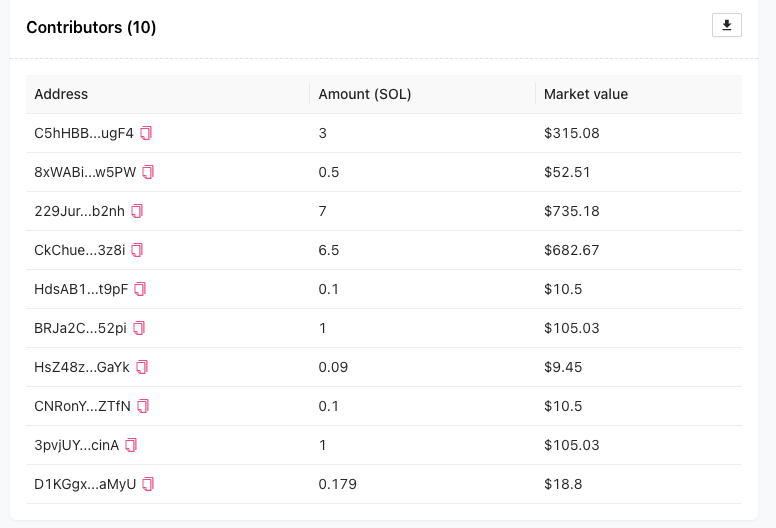Copy address CkChue...3z8i
Image resolution: width=776 pixels, height=528 pixels.
tap(137, 250)
